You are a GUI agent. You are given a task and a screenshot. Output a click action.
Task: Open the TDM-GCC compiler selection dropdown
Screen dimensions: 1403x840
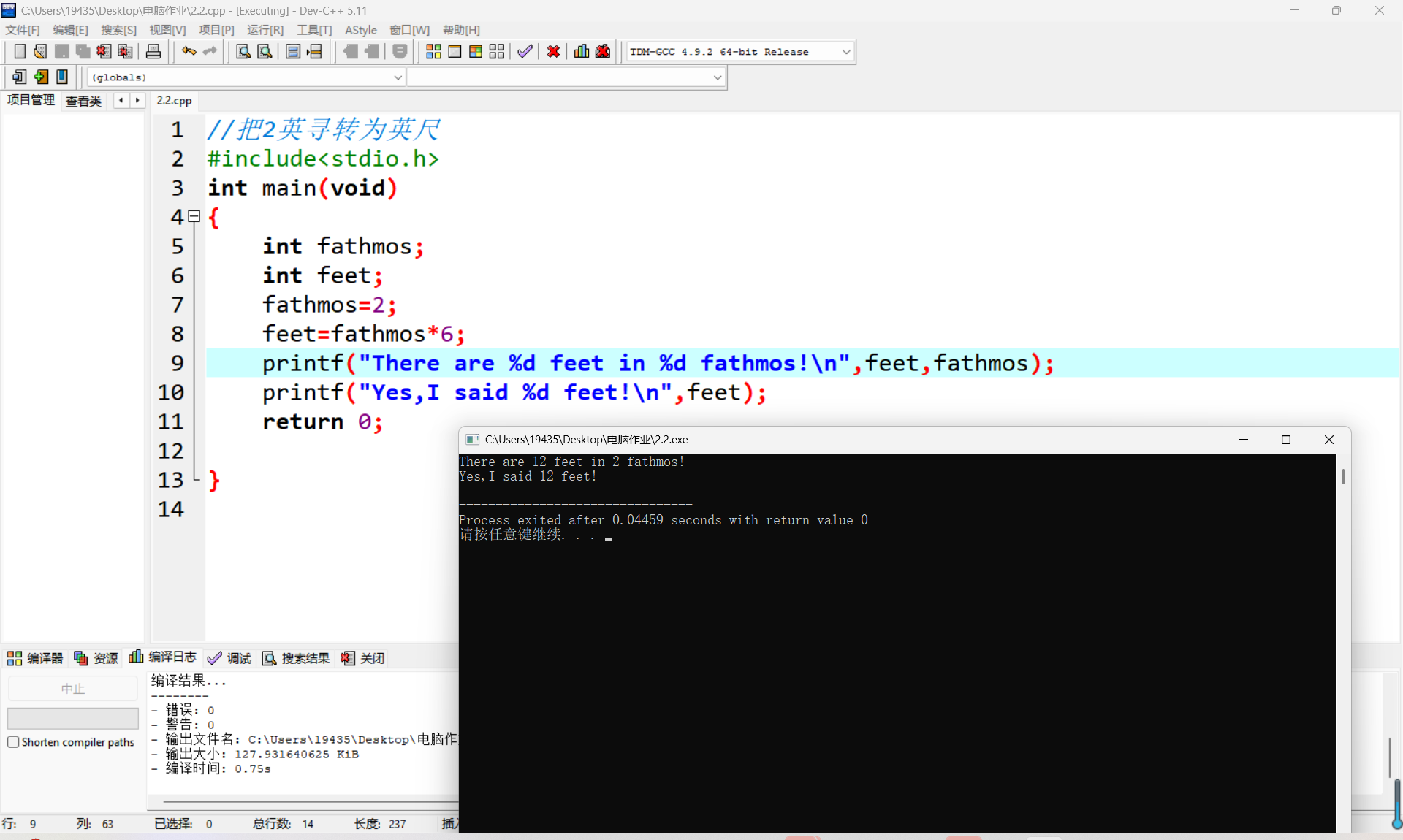pos(845,52)
